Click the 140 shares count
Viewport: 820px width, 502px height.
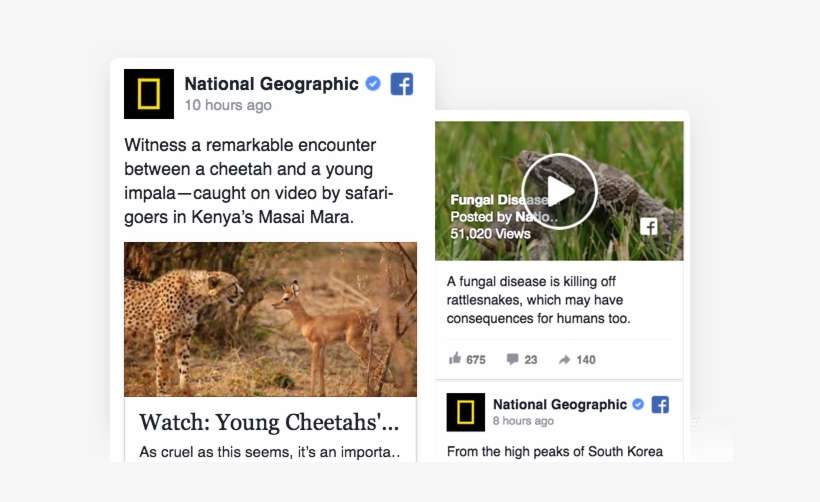[x=586, y=360]
